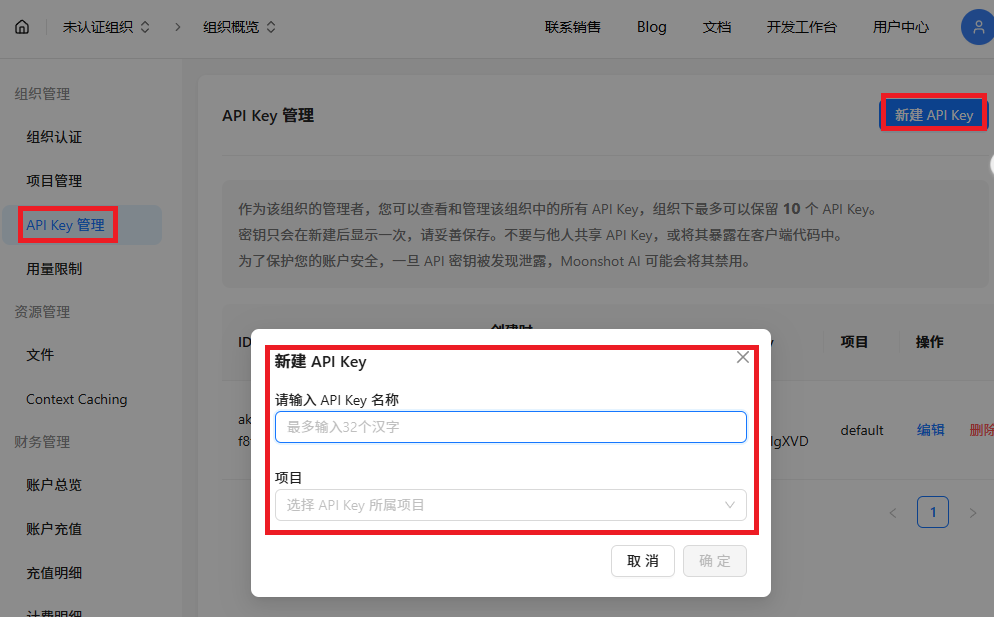994x617 pixels.
Task: Open the user avatar menu
Action: tap(978, 27)
